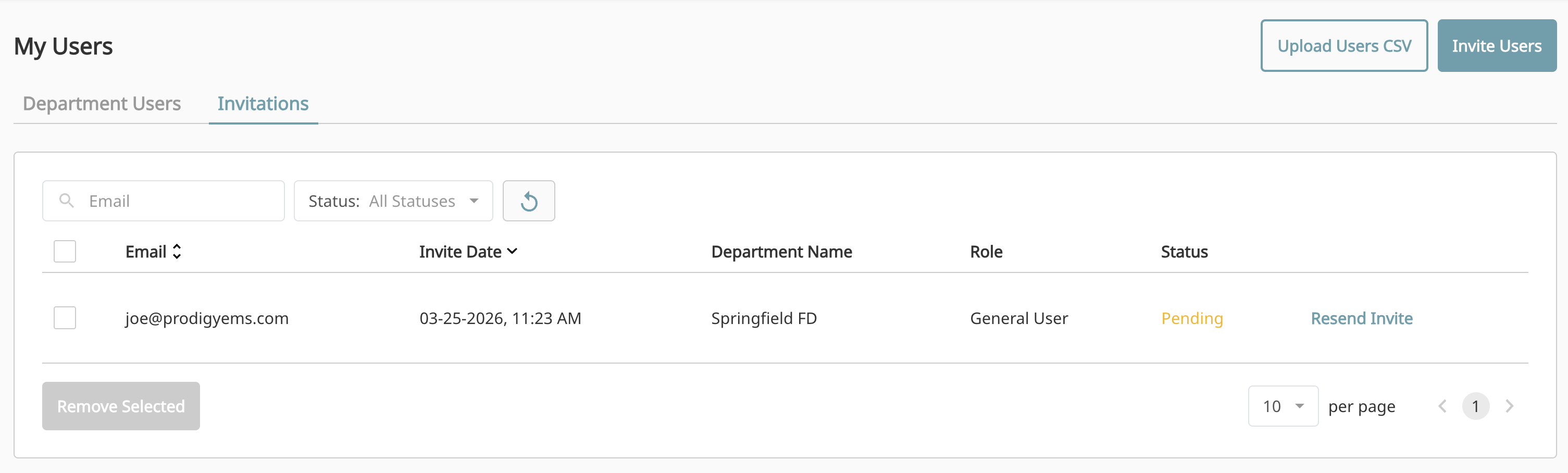
Task: Click the Invite Users button
Action: (x=1497, y=45)
